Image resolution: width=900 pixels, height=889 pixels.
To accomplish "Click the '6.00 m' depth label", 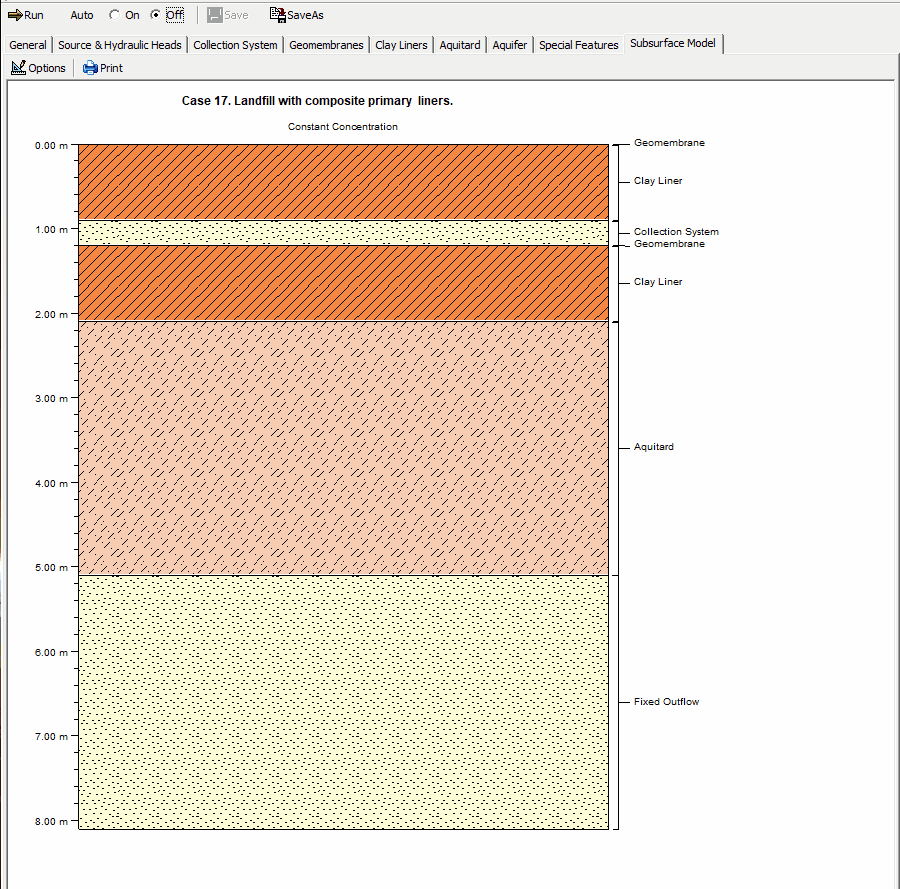I will coord(51,653).
